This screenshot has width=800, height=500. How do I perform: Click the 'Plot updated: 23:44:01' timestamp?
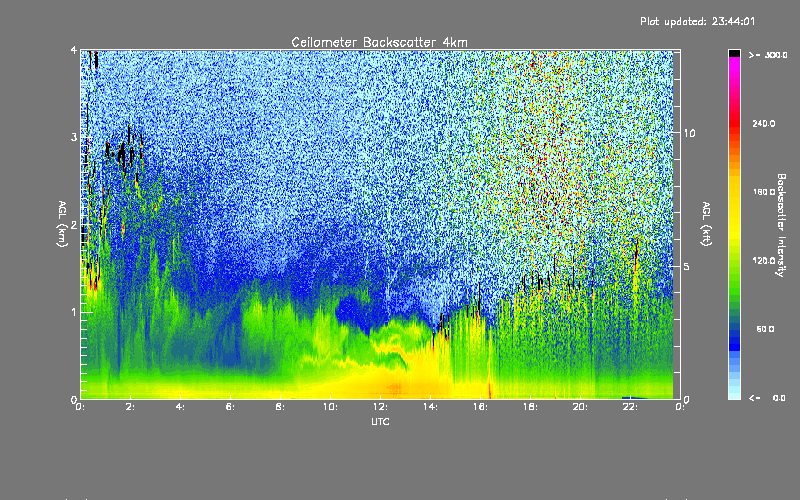[697, 21]
